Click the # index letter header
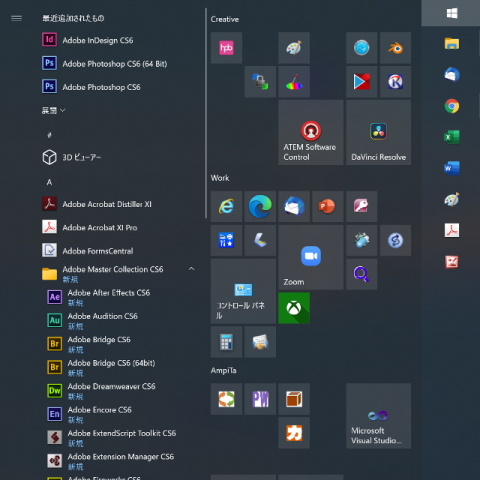Image resolution: width=480 pixels, height=480 pixels. 49,135
